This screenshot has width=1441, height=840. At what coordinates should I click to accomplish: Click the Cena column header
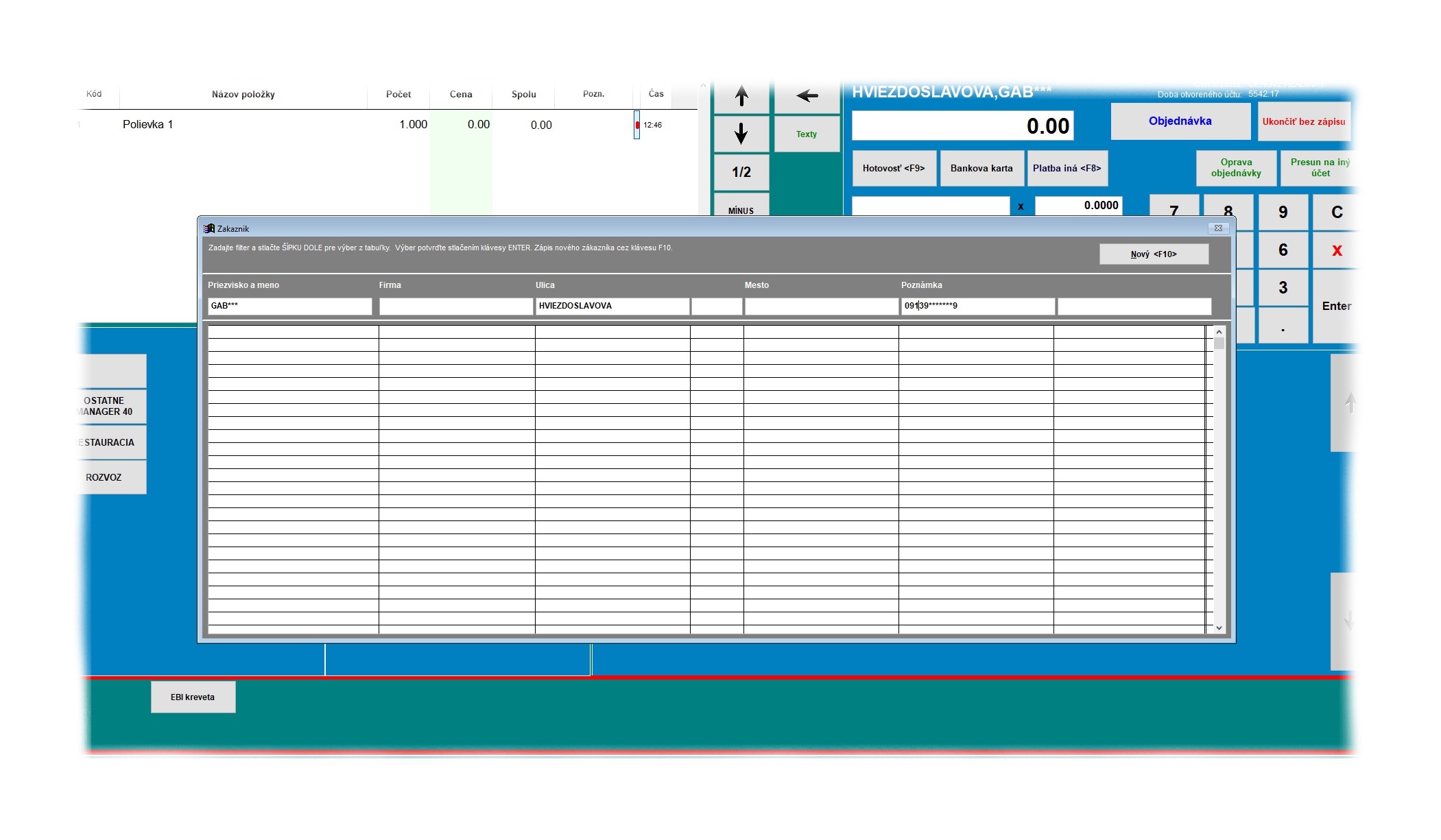click(x=461, y=95)
